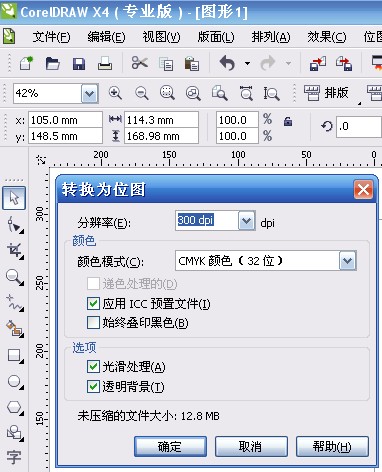This screenshot has height=472, width=382.
Task: Select the Rectangle tool
Action: 15,356
